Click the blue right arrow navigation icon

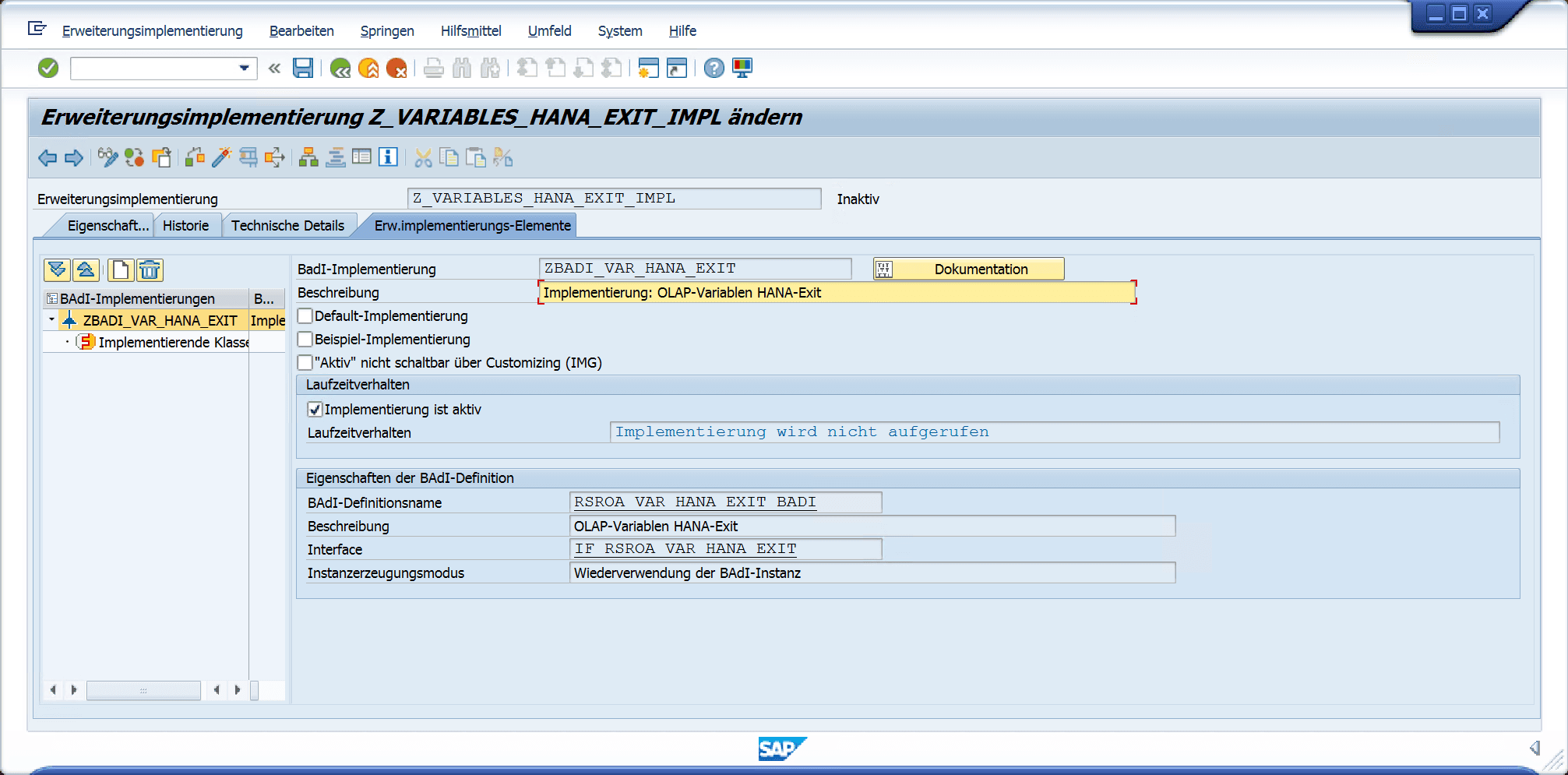pyautogui.click(x=74, y=158)
